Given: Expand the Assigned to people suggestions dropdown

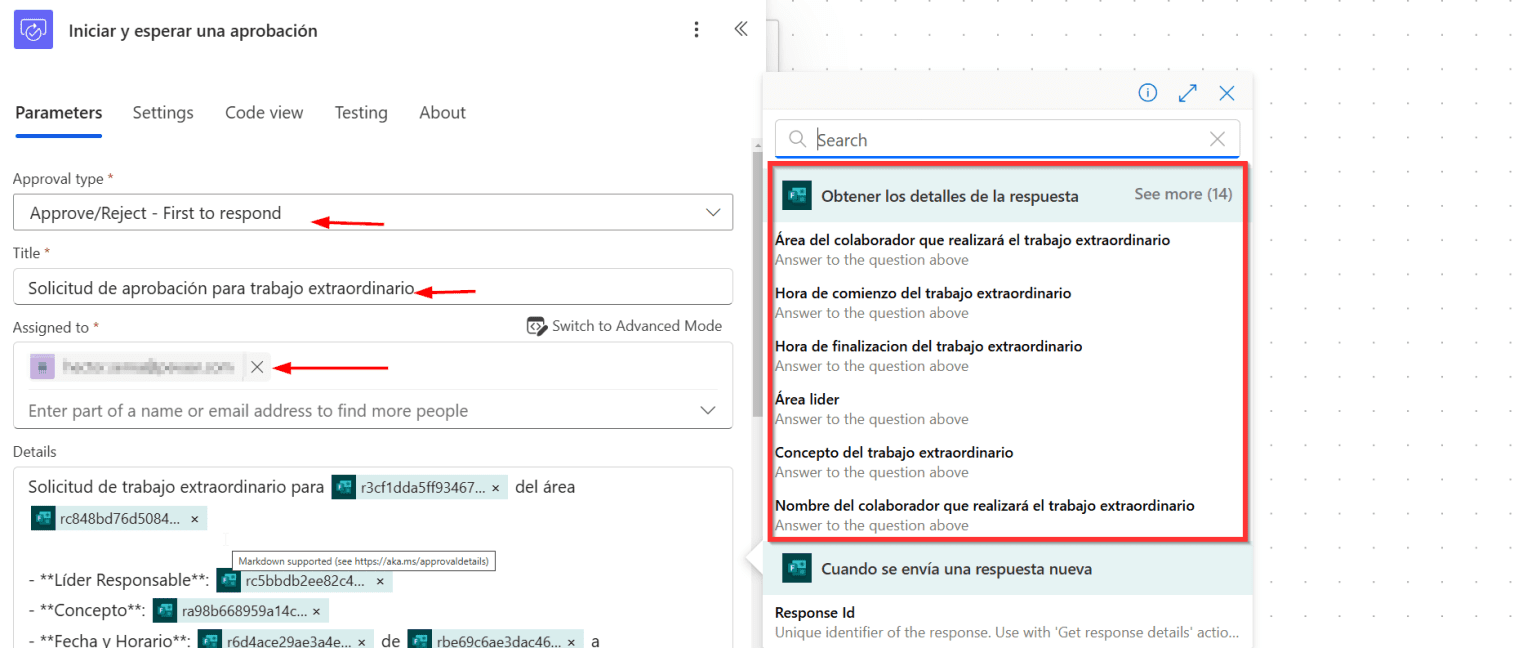Looking at the screenshot, I should click(x=707, y=411).
